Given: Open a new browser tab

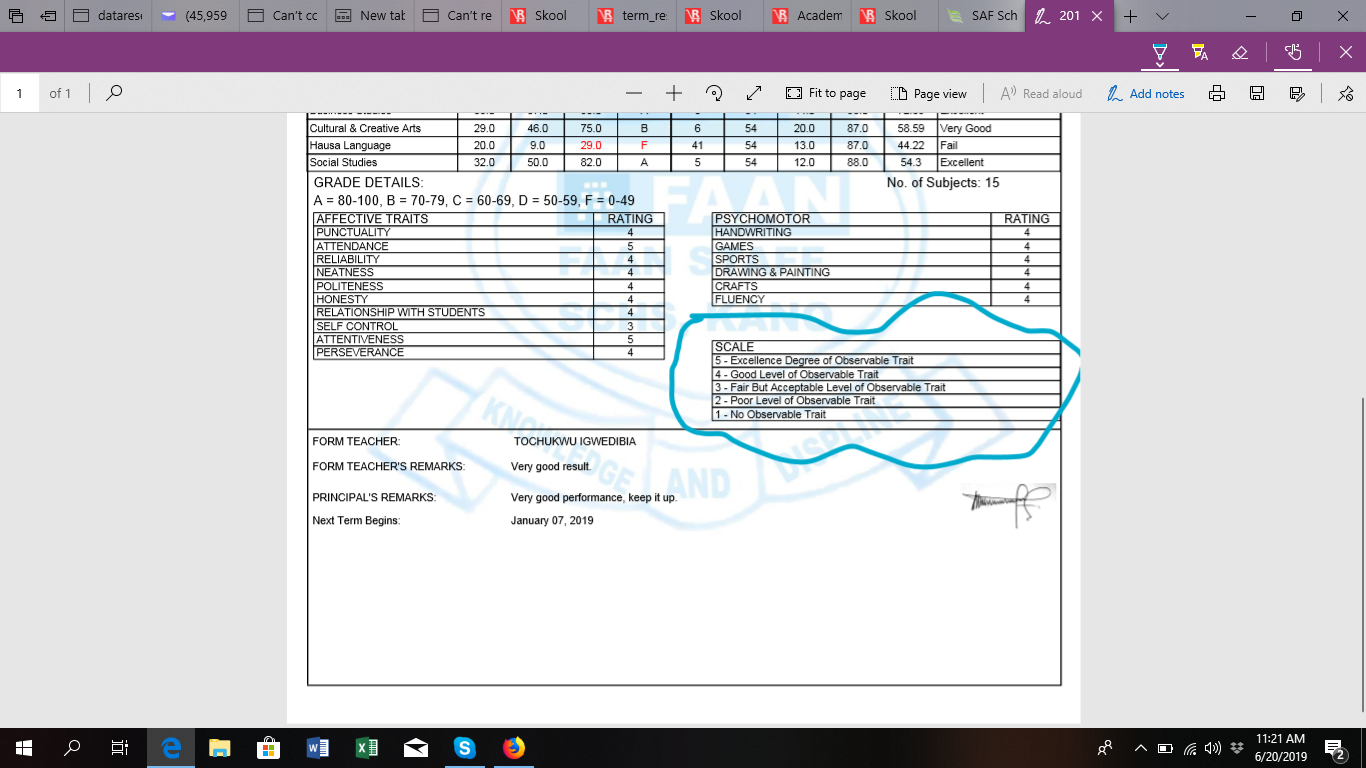Looking at the screenshot, I should (x=1130, y=16).
